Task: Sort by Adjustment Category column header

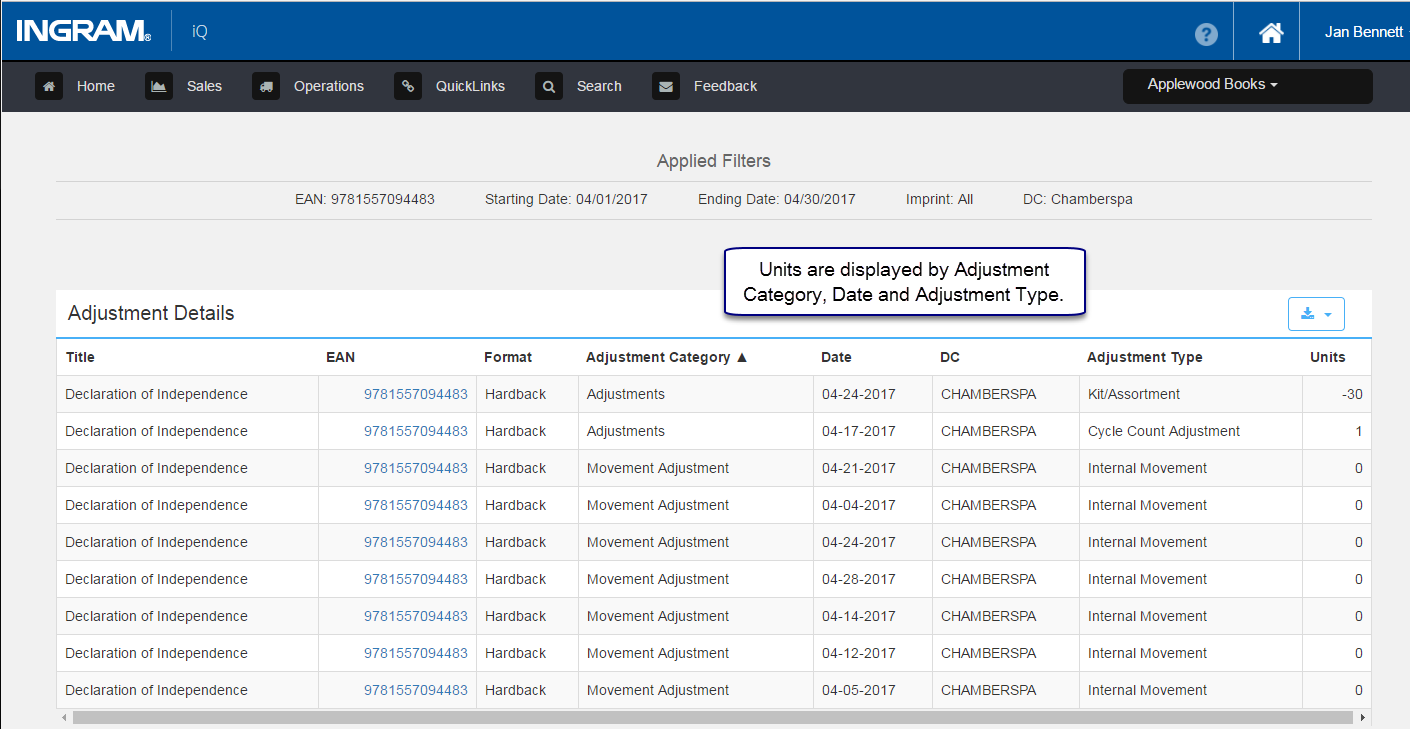Action: [667, 357]
